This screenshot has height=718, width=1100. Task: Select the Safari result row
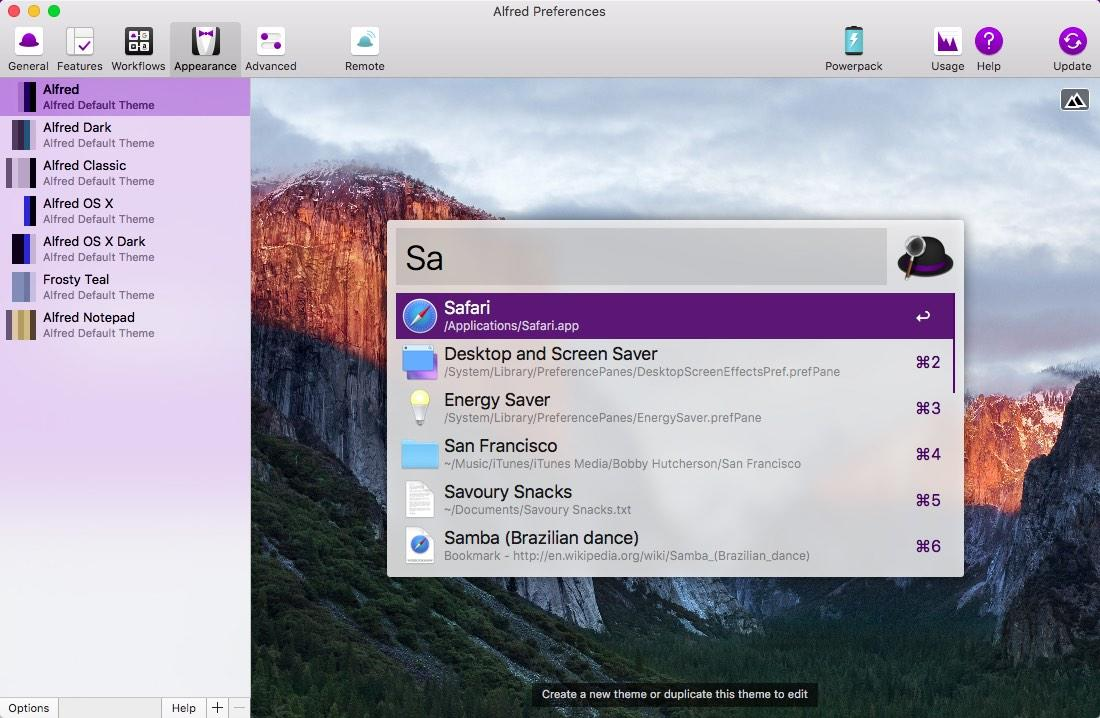point(675,316)
